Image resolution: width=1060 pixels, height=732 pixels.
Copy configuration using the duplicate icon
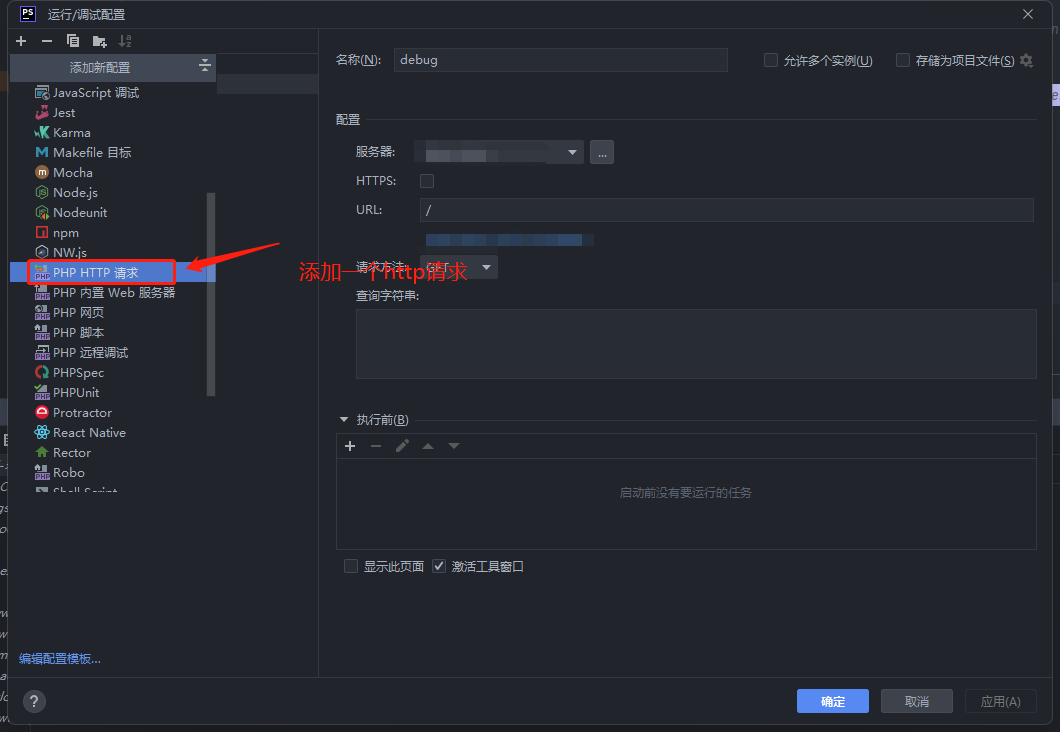73,41
